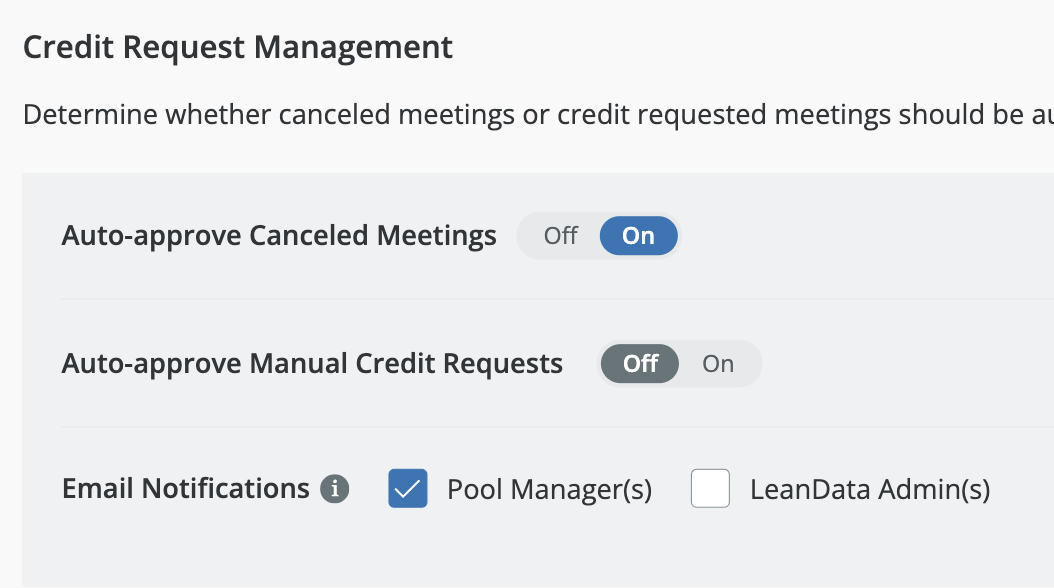The height and width of the screenshot is (588, 1054).
Task: Click the Auto-approve Manual Credit Requests label
Action: click(312, 364)
